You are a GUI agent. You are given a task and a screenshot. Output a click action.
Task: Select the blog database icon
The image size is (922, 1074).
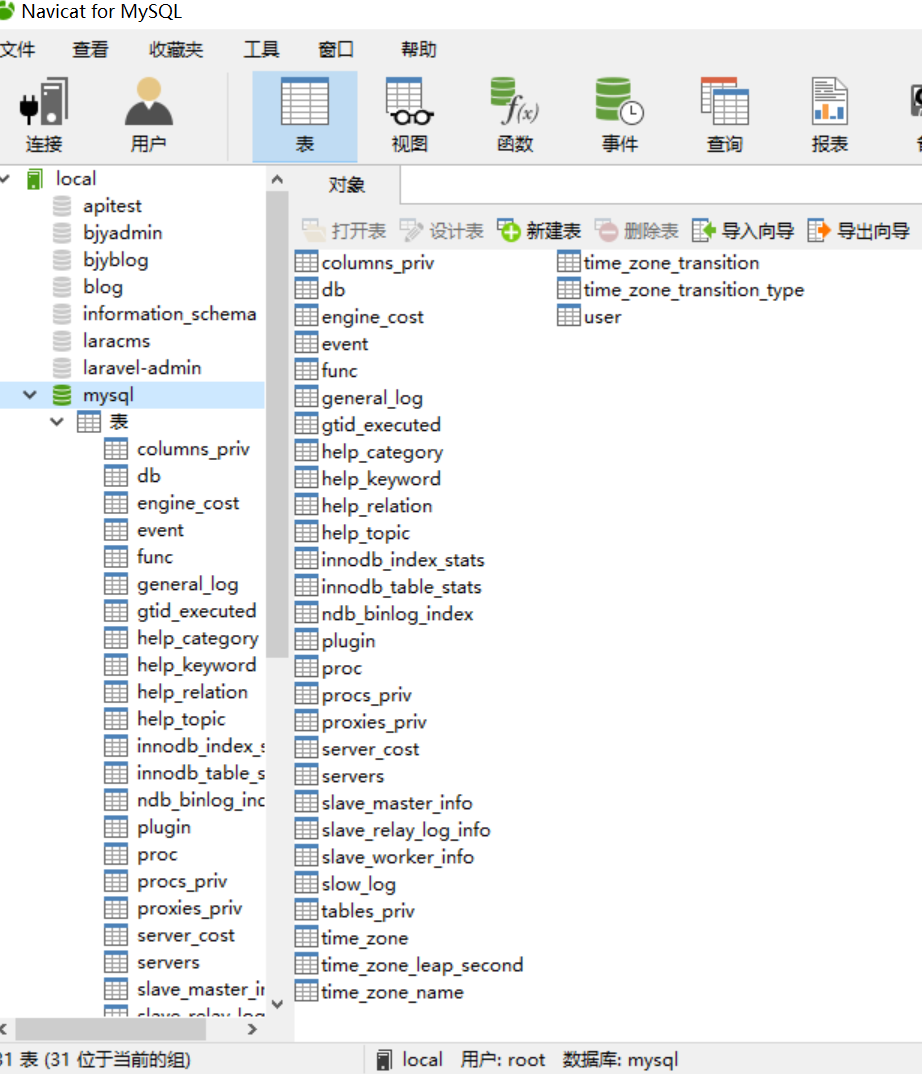point(62,287)
